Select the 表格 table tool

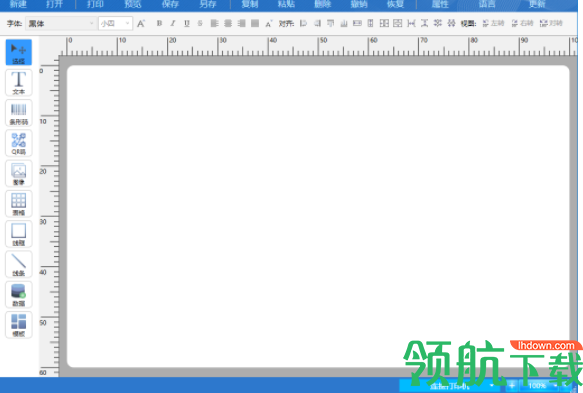19,204
